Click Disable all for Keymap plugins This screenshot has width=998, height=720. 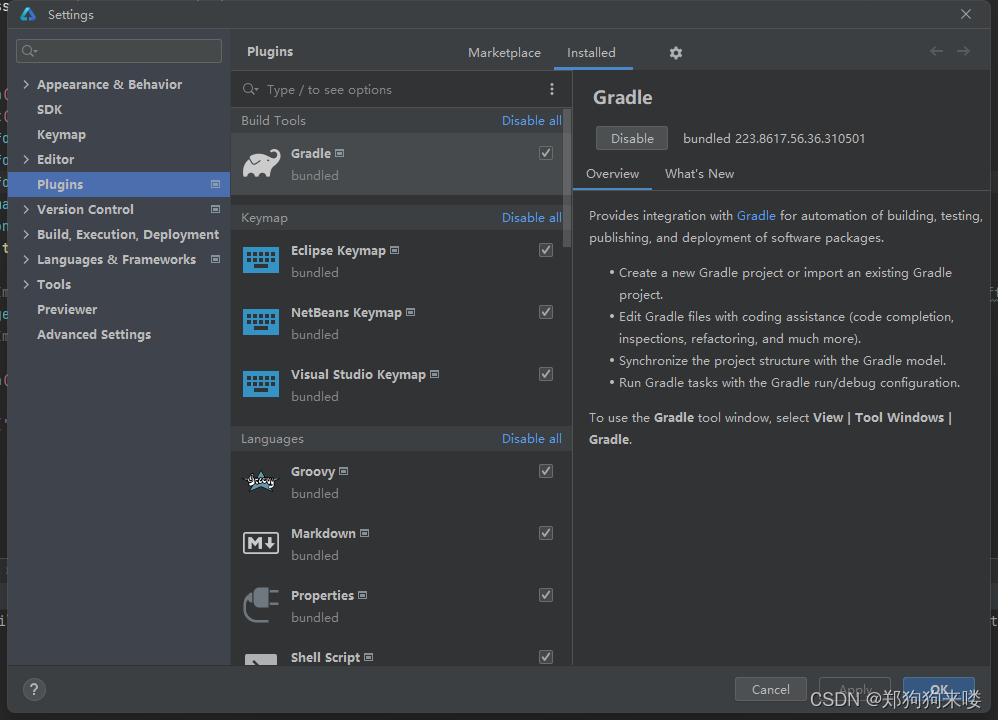531,218
